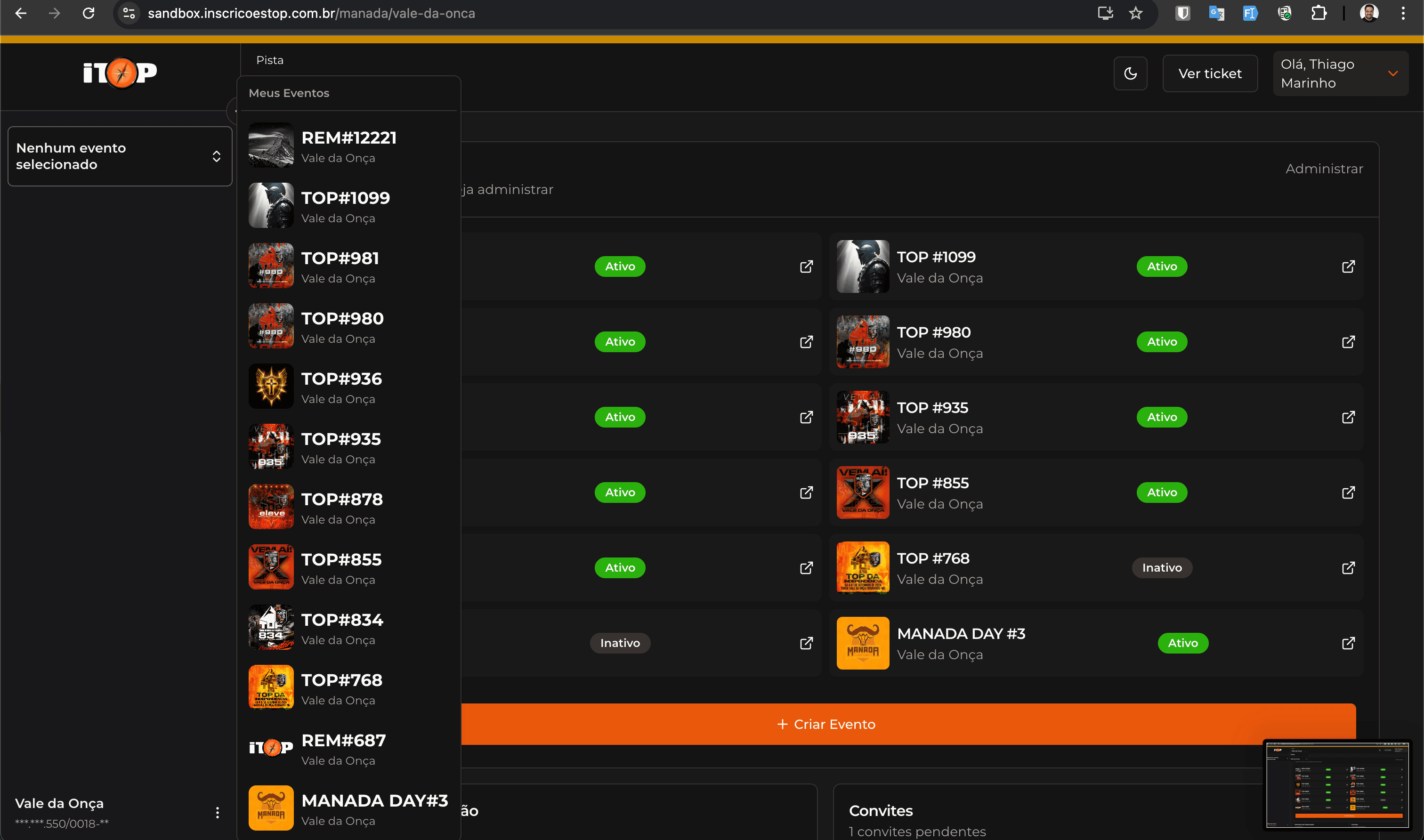This screenshot has width=1424, height=840.
Task: Open MANADA DAY #3 card external link icon
Action: (1348, 643)
